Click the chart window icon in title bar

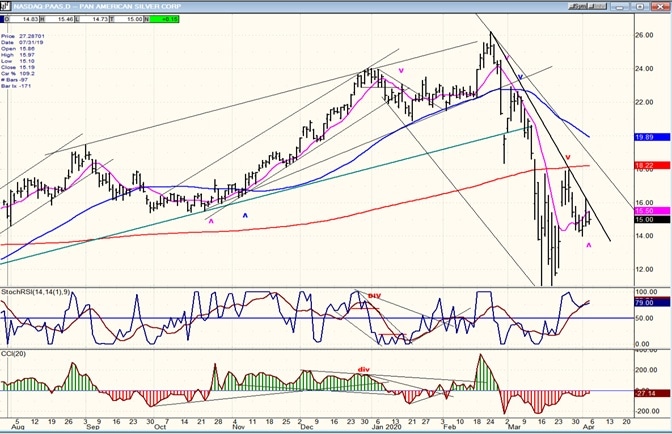[5, 6]
